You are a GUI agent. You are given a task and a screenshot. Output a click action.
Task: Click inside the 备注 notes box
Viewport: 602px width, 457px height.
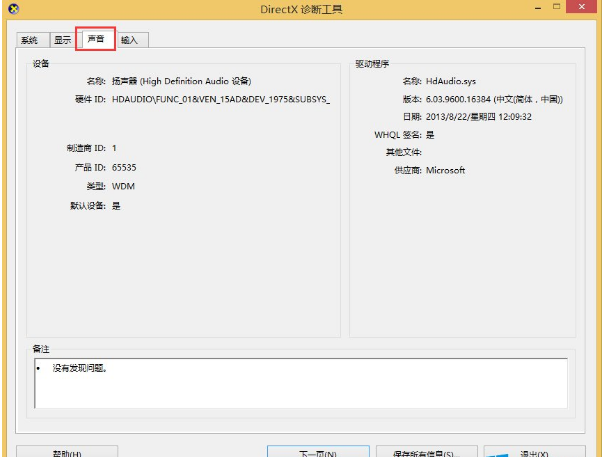(301, 383)
